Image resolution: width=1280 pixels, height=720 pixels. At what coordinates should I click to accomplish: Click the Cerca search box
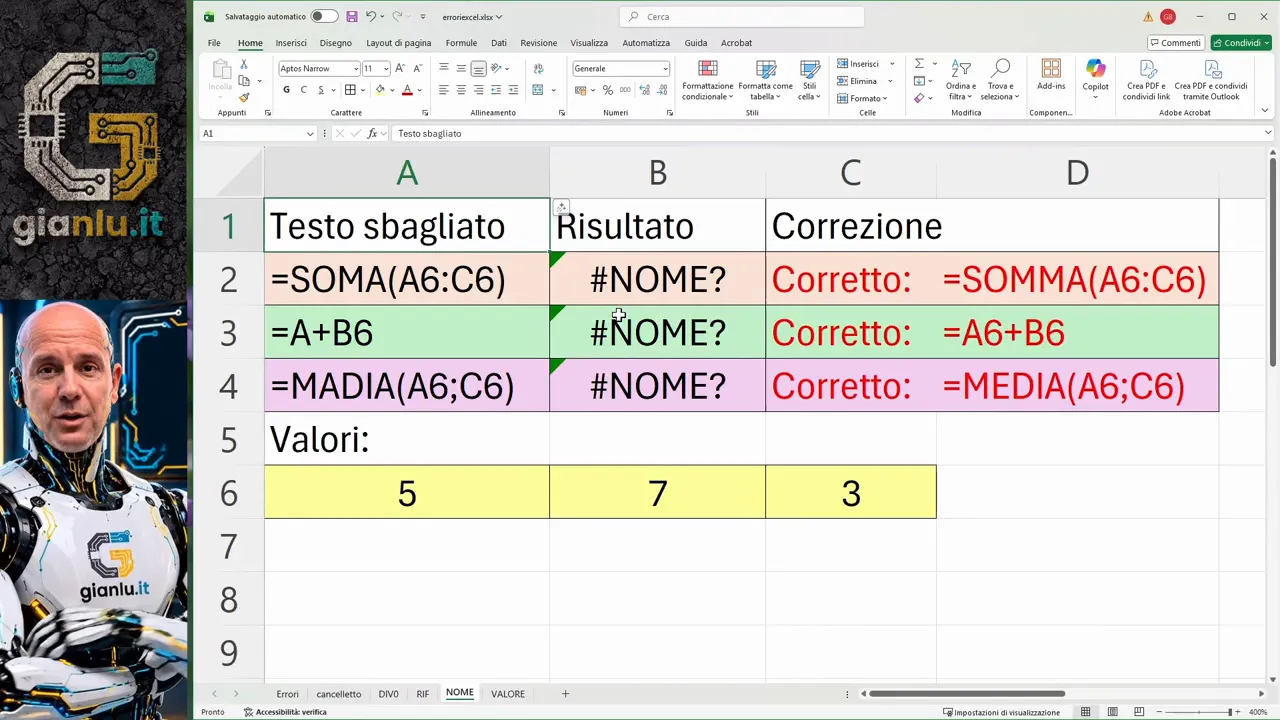(741, 17)
